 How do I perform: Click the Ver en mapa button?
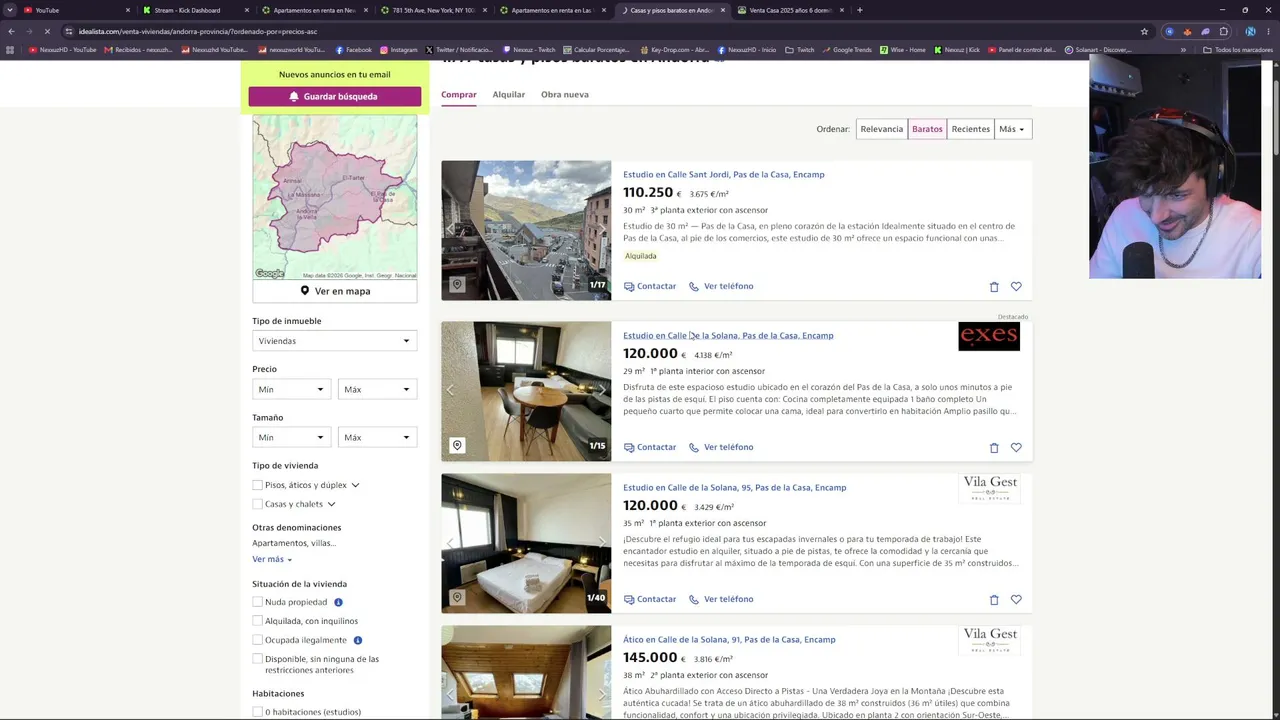tap(335, 291)
